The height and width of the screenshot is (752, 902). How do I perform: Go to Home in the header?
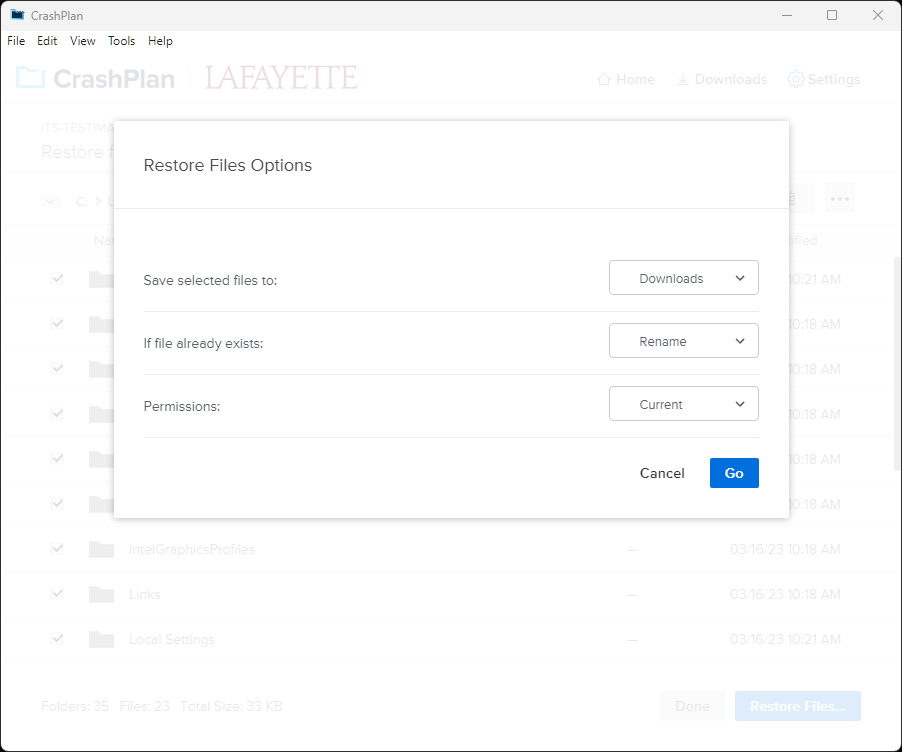click(626, 79)
